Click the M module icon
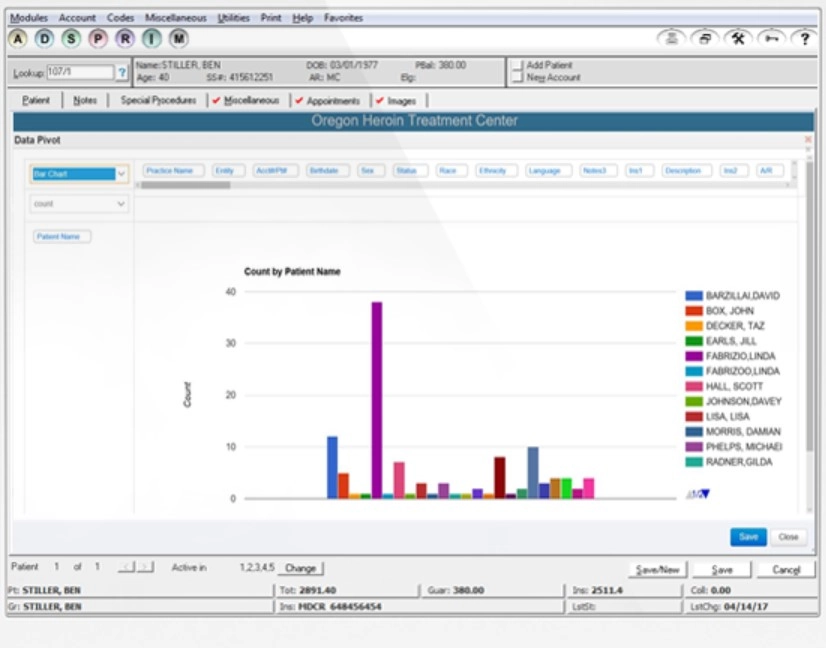This screenshot has width=826, height=648. [x=180, y=37]
